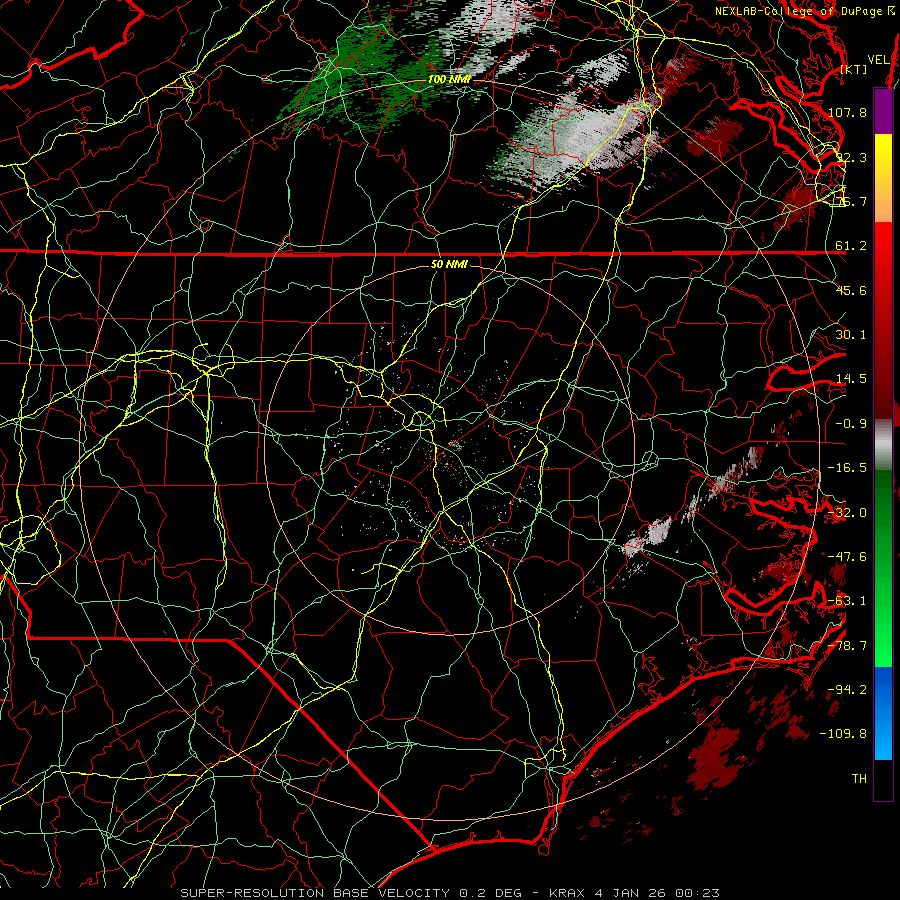Click the -94.2 value on velocity scale
Screen dimensions: 900x900
click(848, 690)
